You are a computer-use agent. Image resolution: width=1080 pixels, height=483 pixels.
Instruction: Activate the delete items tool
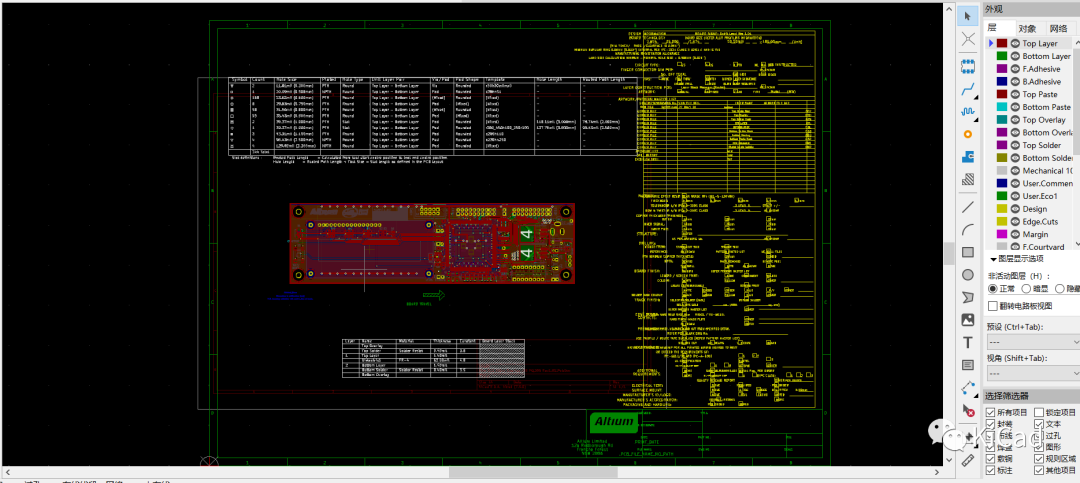click(x=968, y=410)
